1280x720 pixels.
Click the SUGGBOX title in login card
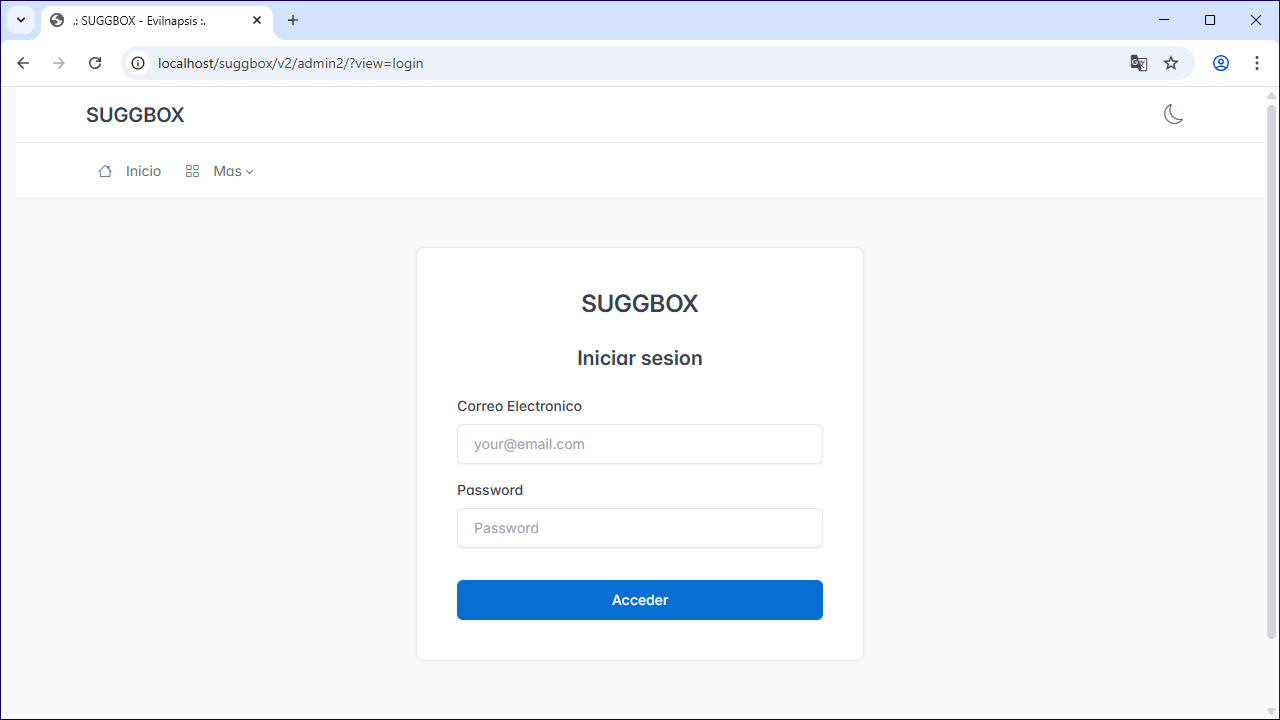[x=640, y=304]
